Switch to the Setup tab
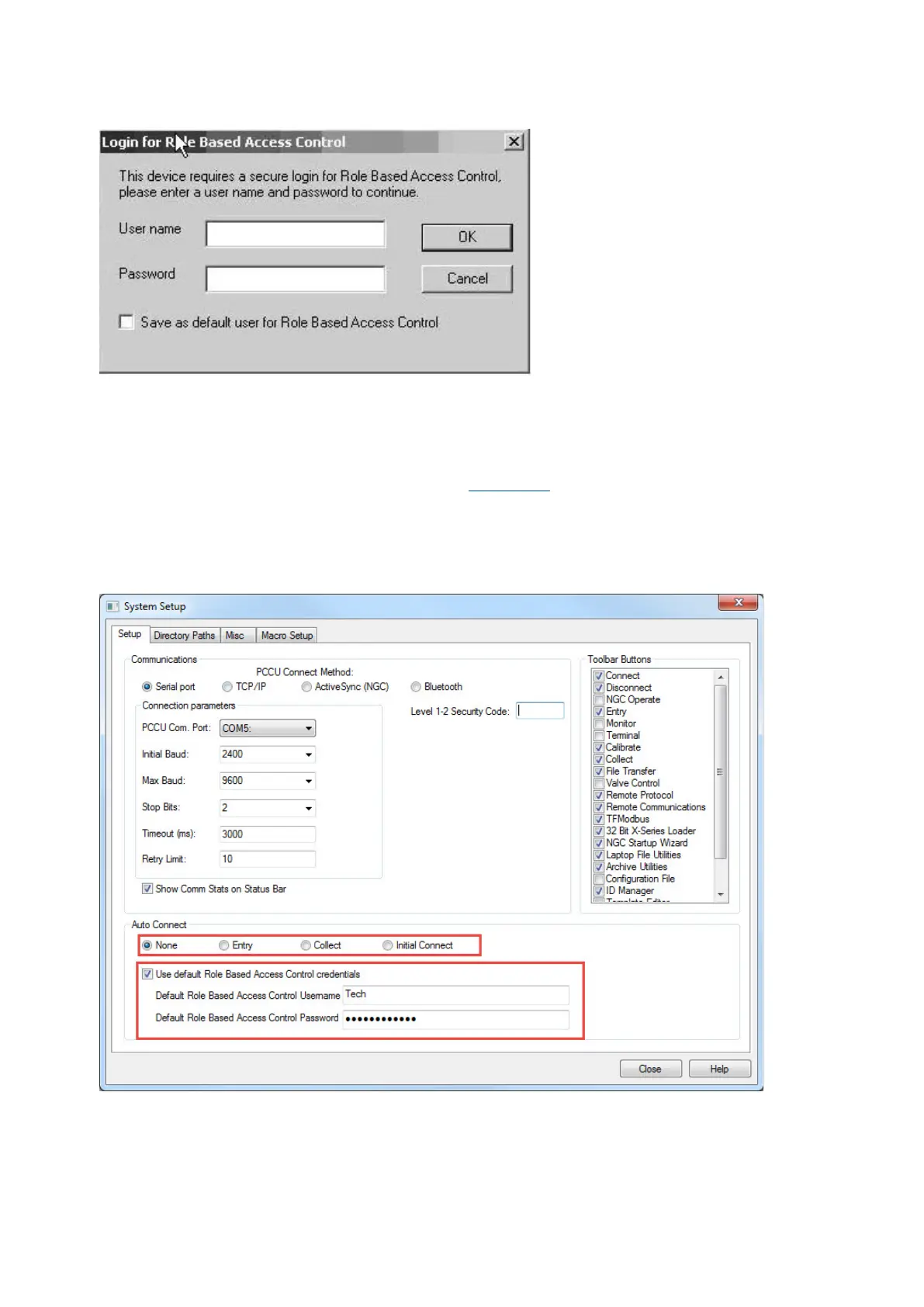924x1307 pixels. [x=130, y=634]
